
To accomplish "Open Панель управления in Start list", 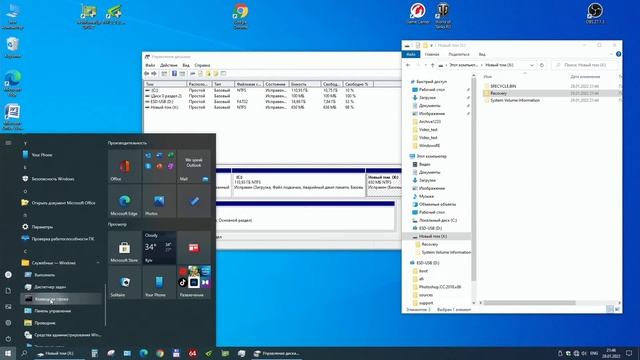I will [61, 311].
